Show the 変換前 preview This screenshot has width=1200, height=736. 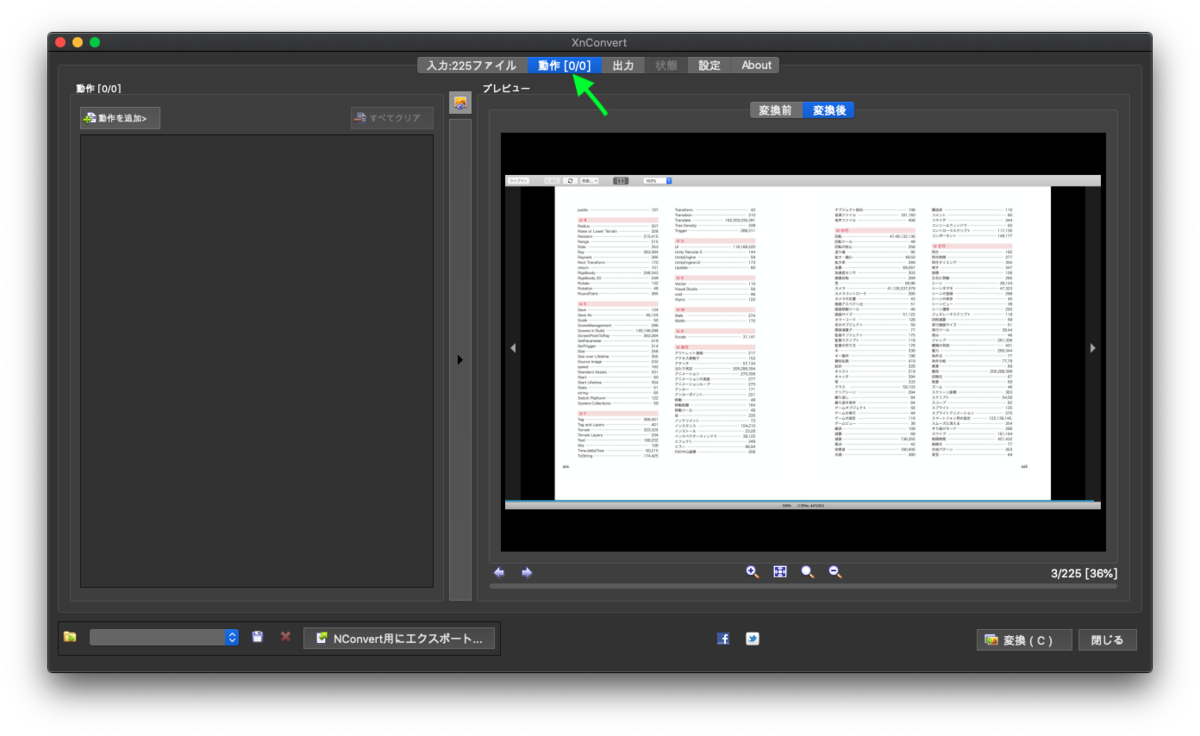776,110
